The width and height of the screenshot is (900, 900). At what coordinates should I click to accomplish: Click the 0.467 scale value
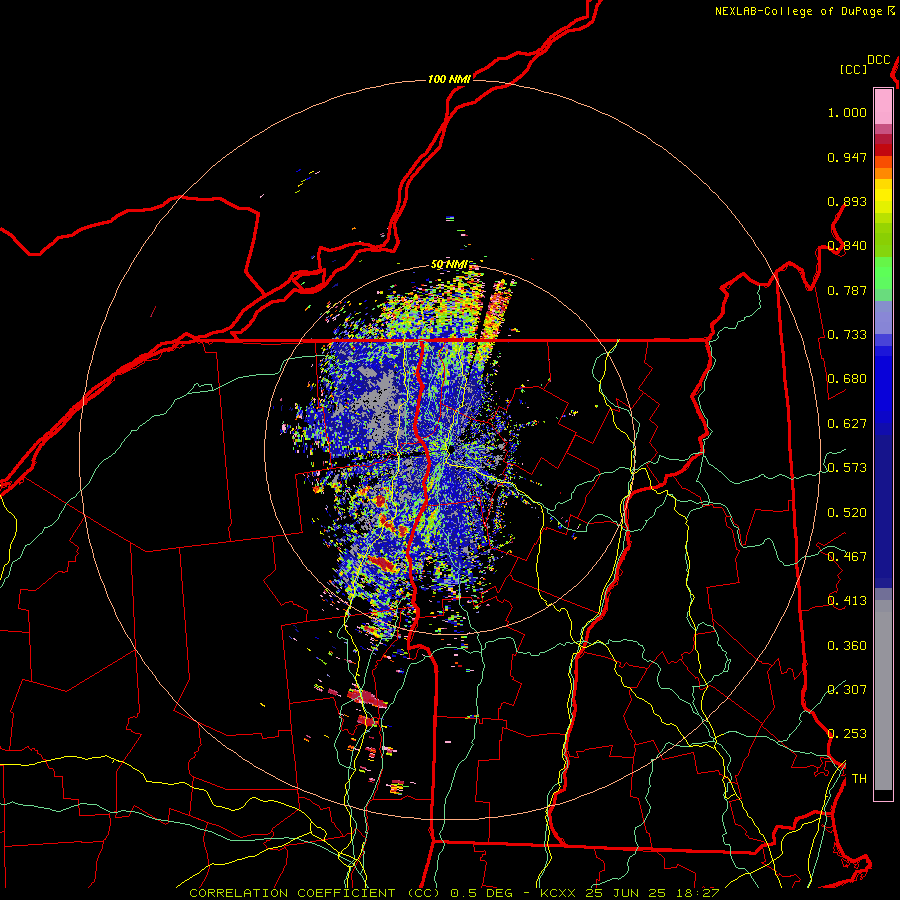pyautogui.click(x=847, y=557)
